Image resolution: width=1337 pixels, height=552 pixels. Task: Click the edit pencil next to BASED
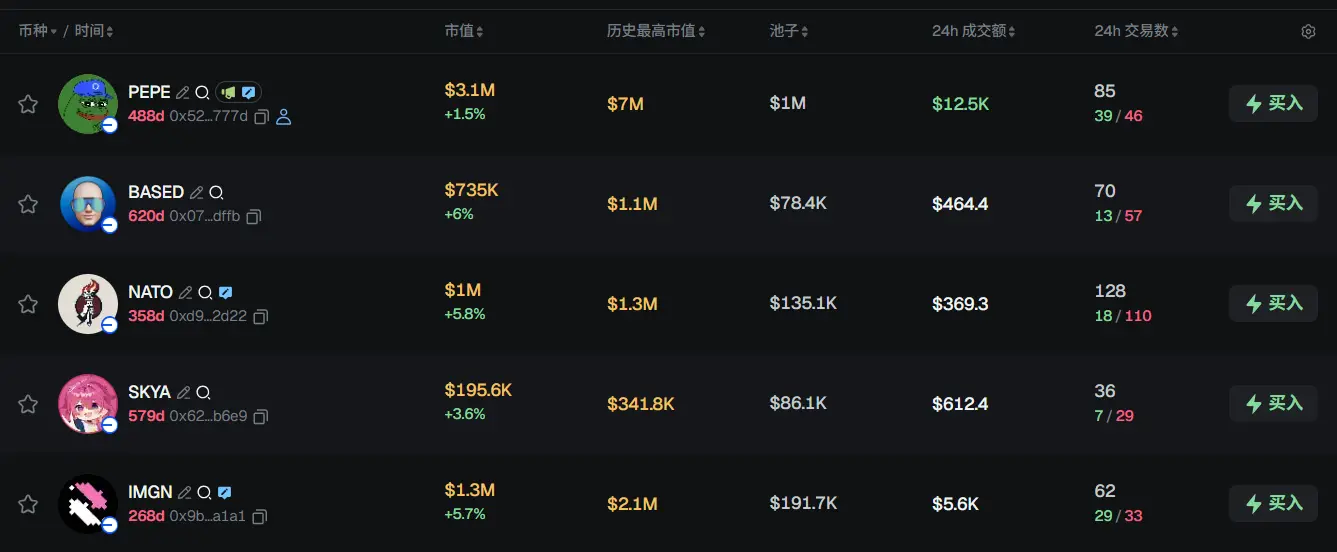click(197, 192)
